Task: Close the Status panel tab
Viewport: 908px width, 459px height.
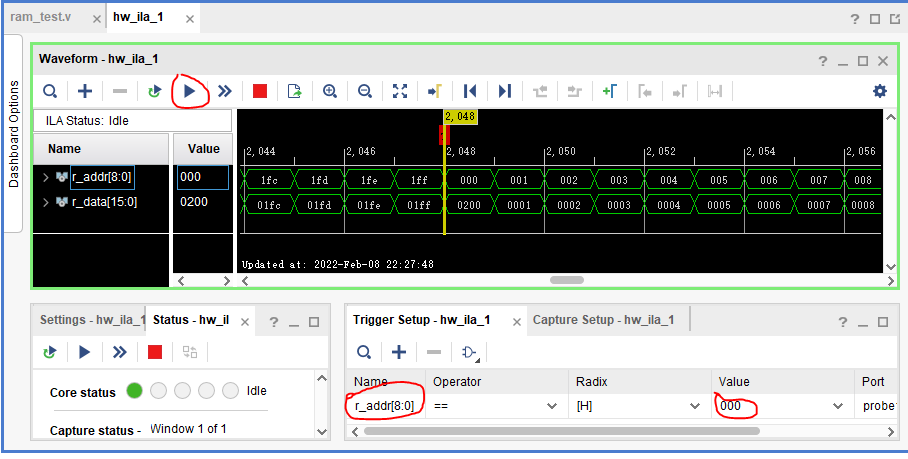Action: click(245, 322)
